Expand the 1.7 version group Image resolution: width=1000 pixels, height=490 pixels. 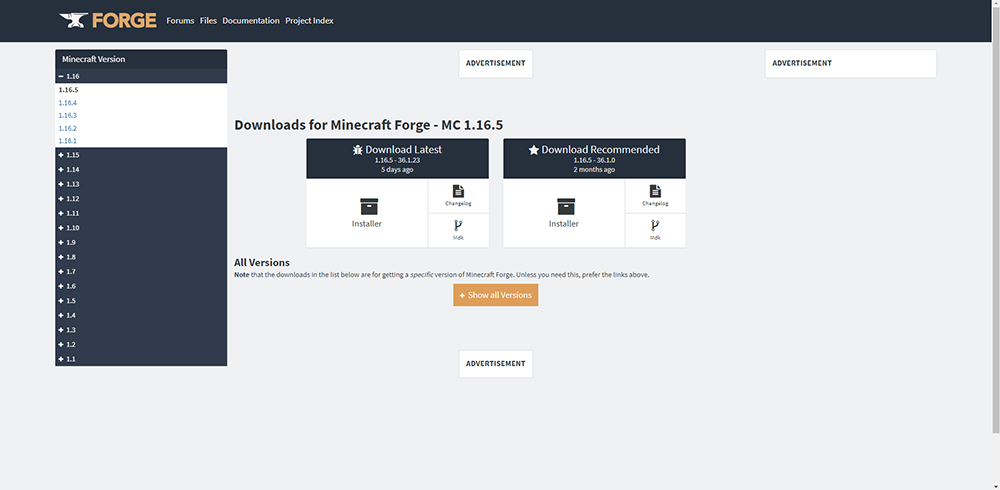141,272
